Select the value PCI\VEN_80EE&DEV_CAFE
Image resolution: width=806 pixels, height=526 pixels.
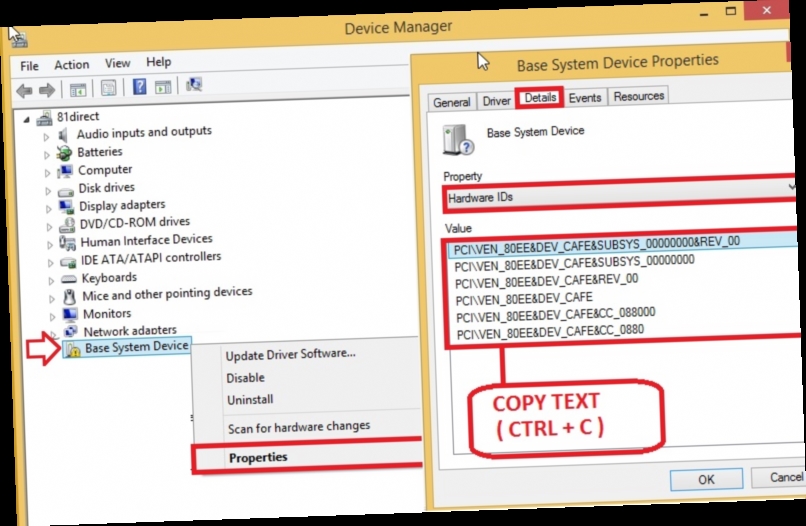pos(524,298)
